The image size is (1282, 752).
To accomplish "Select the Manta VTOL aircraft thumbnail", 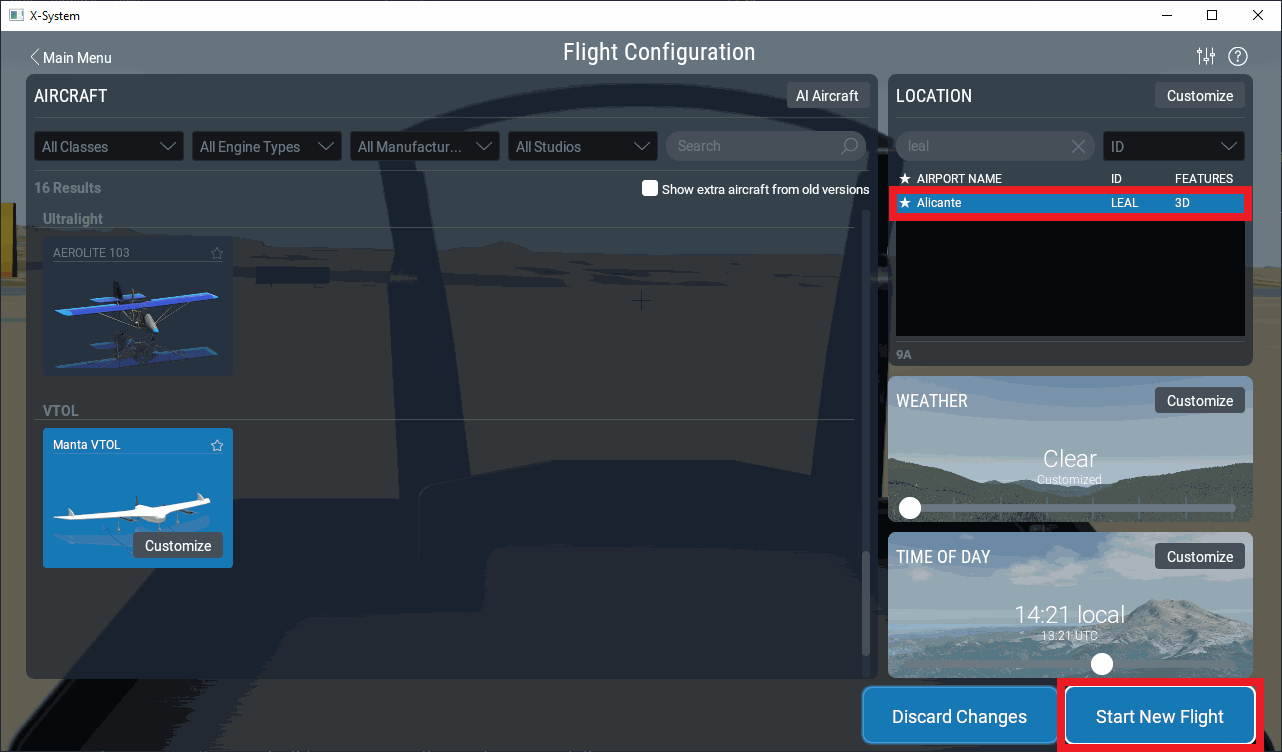I will [138, 498].
